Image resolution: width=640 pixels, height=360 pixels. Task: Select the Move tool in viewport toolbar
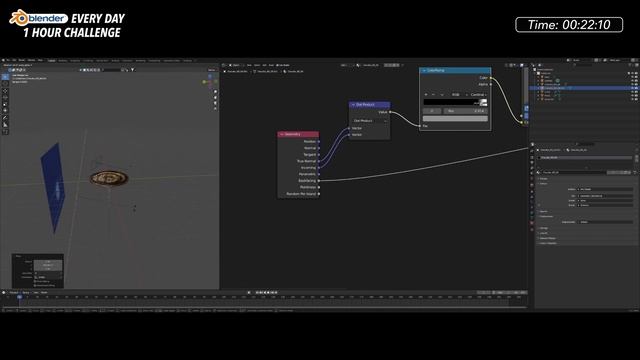click(5, 91)
